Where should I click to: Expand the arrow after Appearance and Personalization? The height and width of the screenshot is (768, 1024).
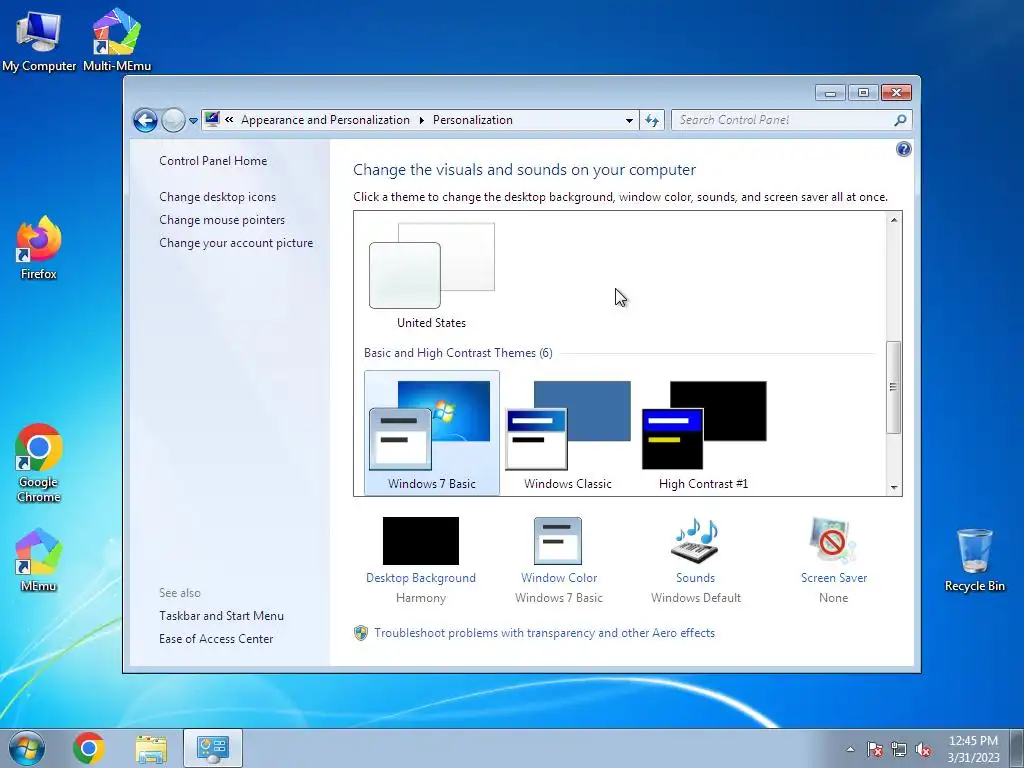[x=421, y=120]
